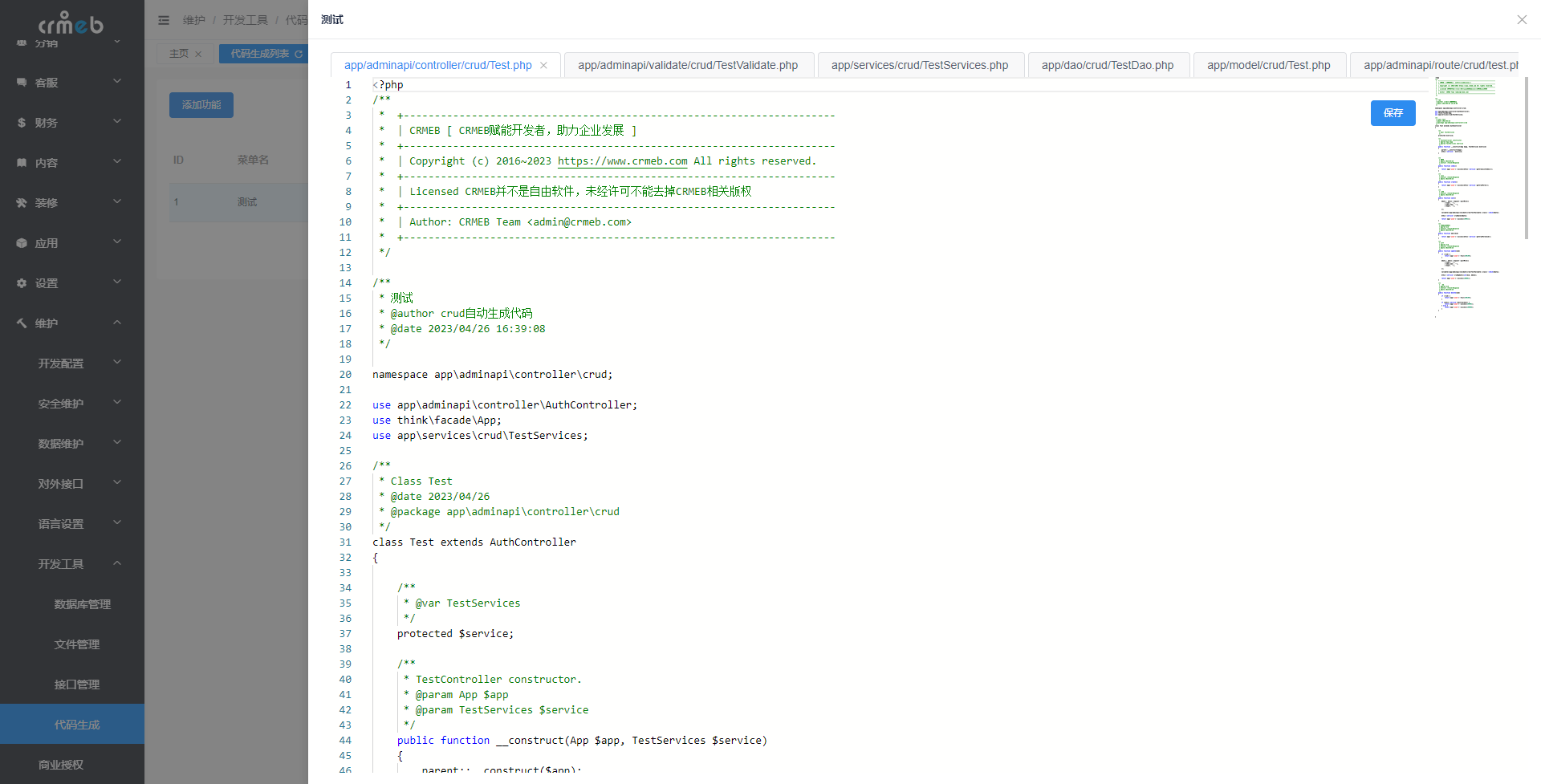Click the 内容 sidebar icon
The height and width of the screenshot is (784, 1541).
click(x=22, y=162)
